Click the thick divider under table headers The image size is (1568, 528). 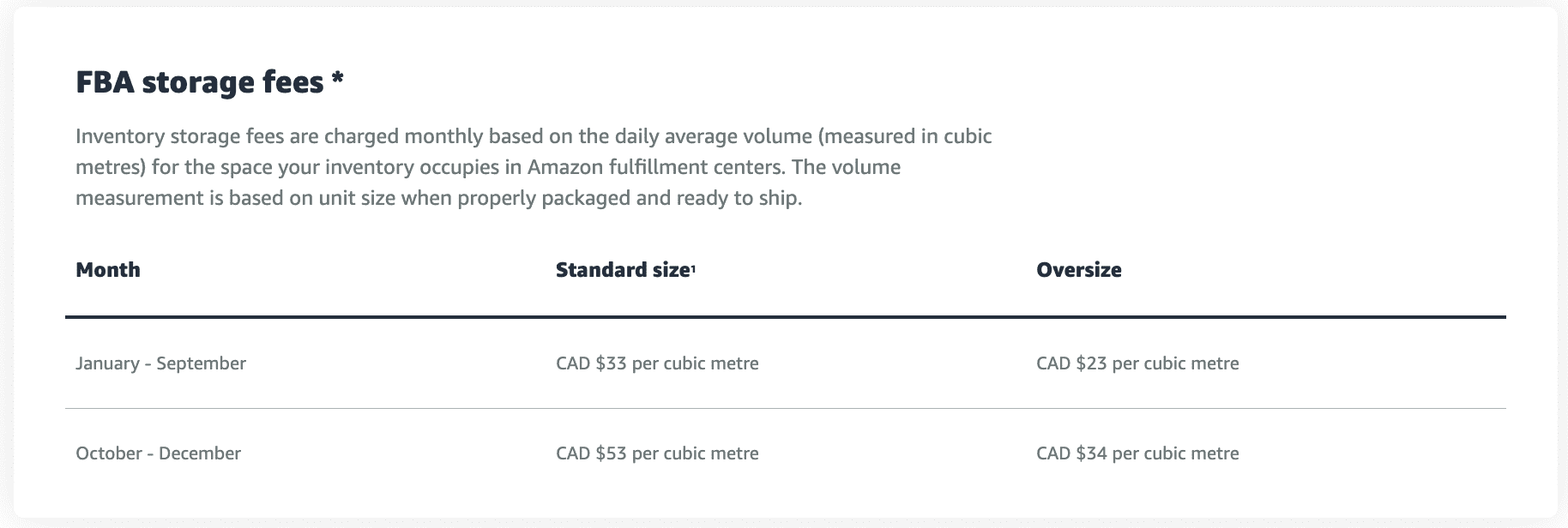[x=785, y=317]
